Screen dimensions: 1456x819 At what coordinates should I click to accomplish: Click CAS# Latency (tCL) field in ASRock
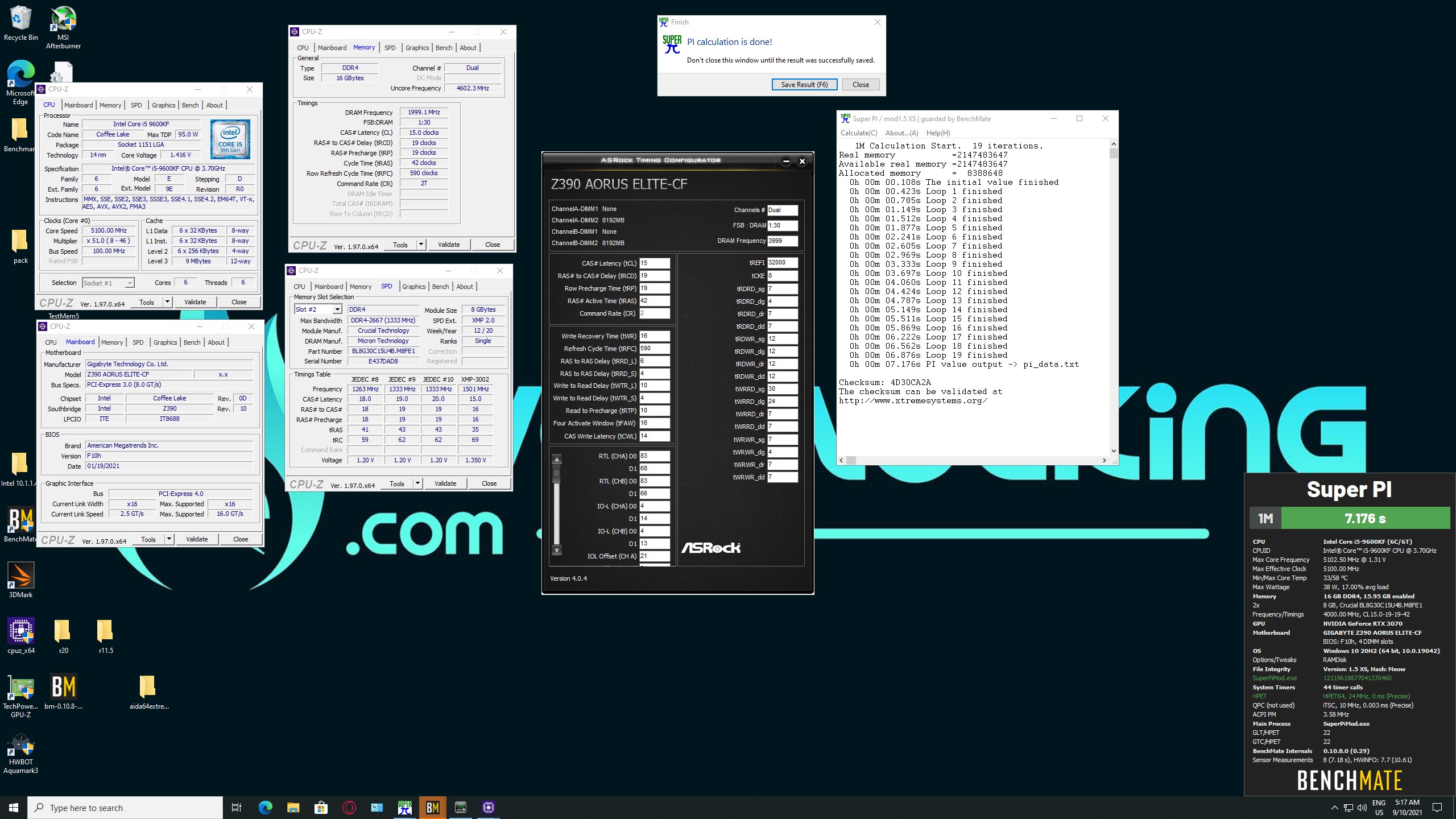655,263
